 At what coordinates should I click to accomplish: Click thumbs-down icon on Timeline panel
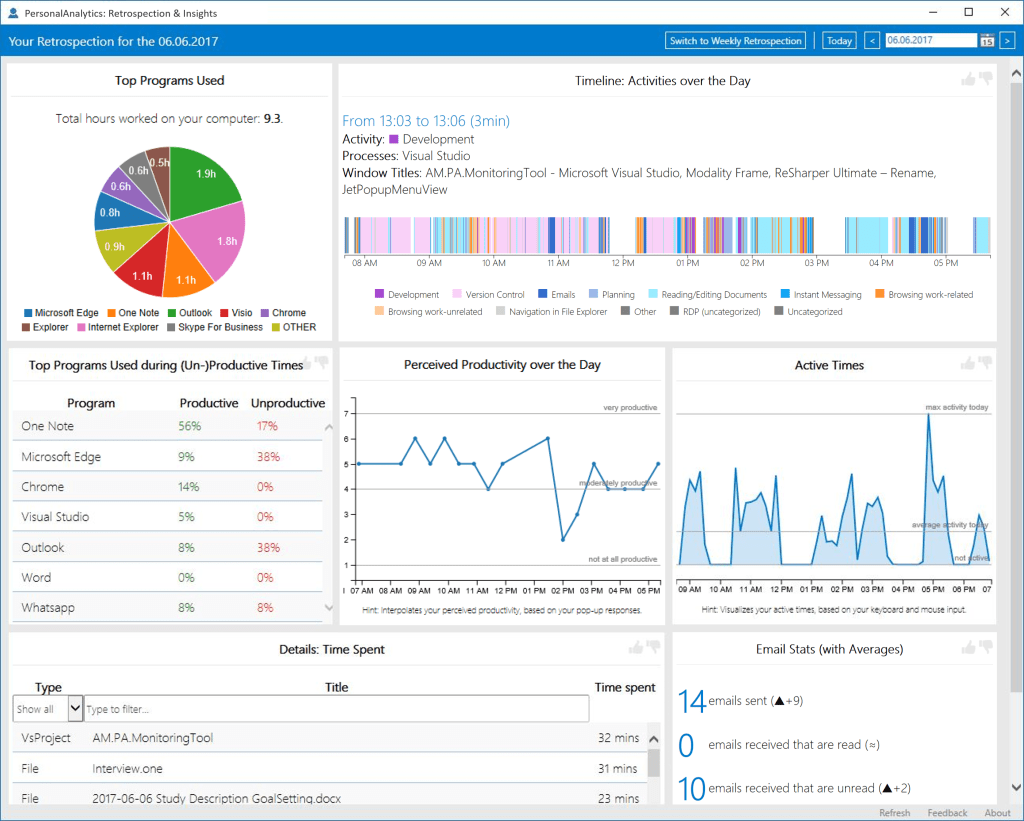(985, 78)
